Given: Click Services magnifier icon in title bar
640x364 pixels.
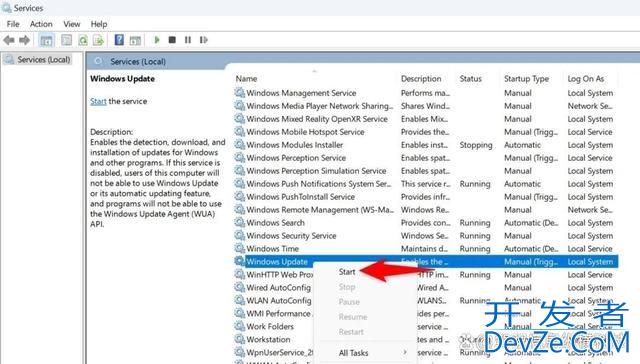Looking at the screenshot, I should point(7,8).
